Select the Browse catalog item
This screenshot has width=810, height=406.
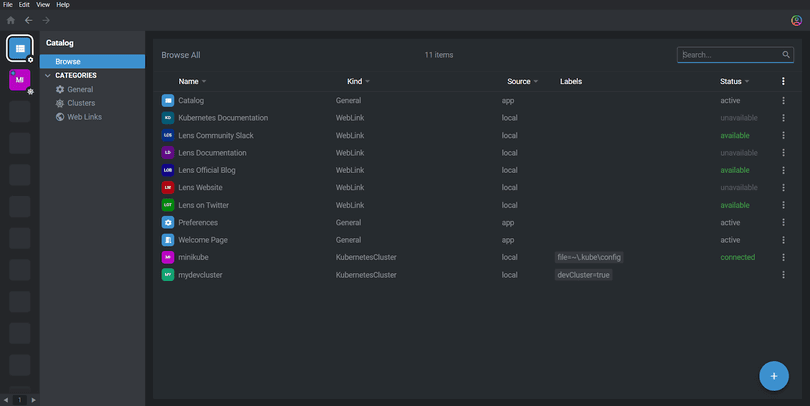92,61
